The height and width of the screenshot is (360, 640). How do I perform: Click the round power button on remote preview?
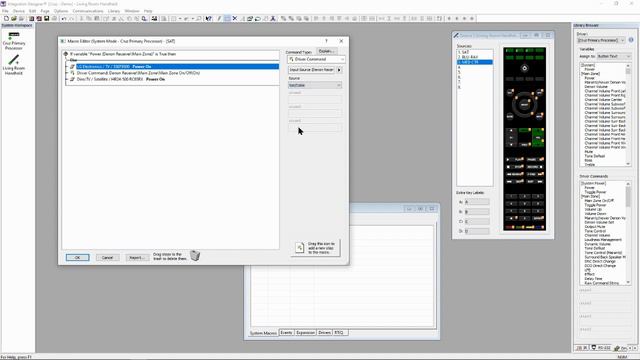click(524, 68)
